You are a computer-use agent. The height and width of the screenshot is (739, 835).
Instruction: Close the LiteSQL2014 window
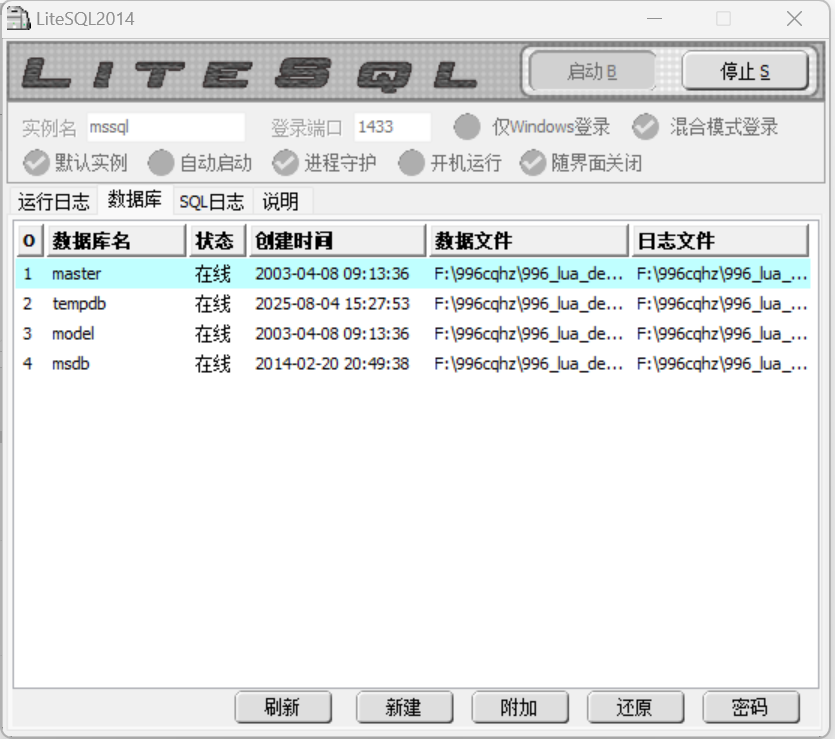pyautogui.click(x=795, y=19)
